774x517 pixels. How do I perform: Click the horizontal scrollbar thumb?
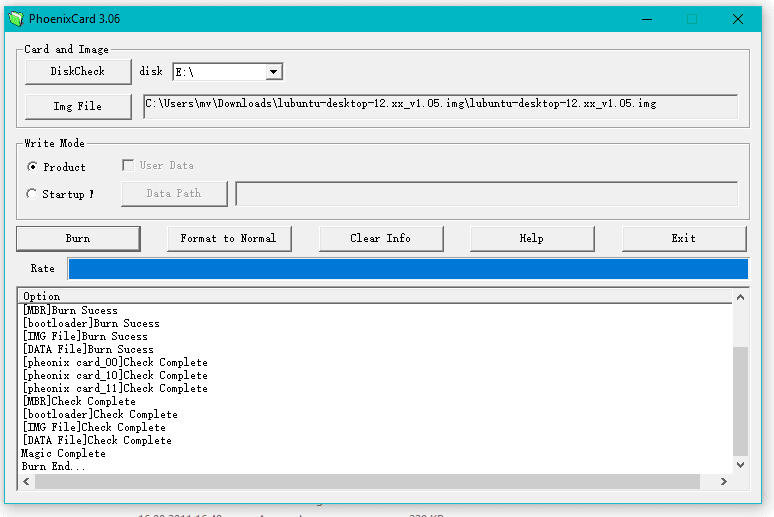[x=367, y=481]
